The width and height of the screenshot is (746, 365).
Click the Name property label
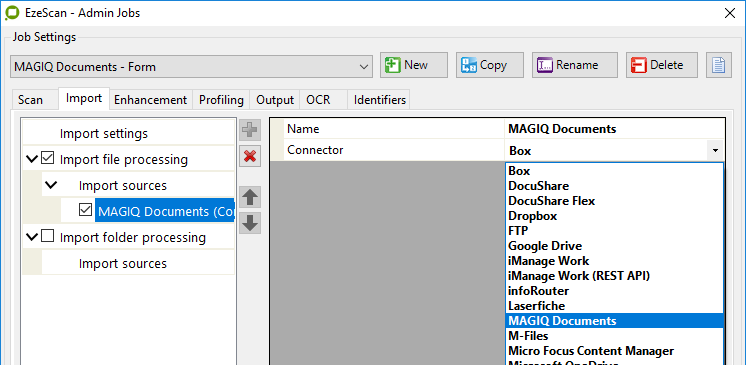pyautogui.click(x=303, y=128)
